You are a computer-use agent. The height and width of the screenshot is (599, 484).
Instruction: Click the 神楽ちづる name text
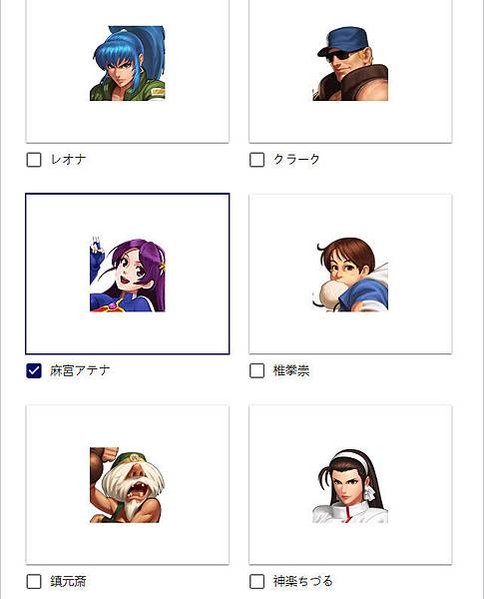[x=303, y=582]
